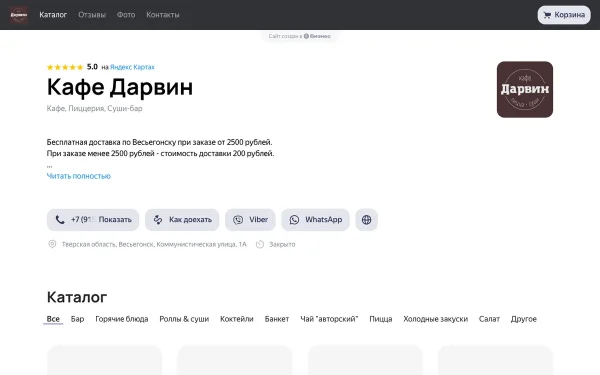600x375 pixels.
Task: Click the Кафе, Пиццерия, Суши-бар subtitle
Action: coord(95,108)
